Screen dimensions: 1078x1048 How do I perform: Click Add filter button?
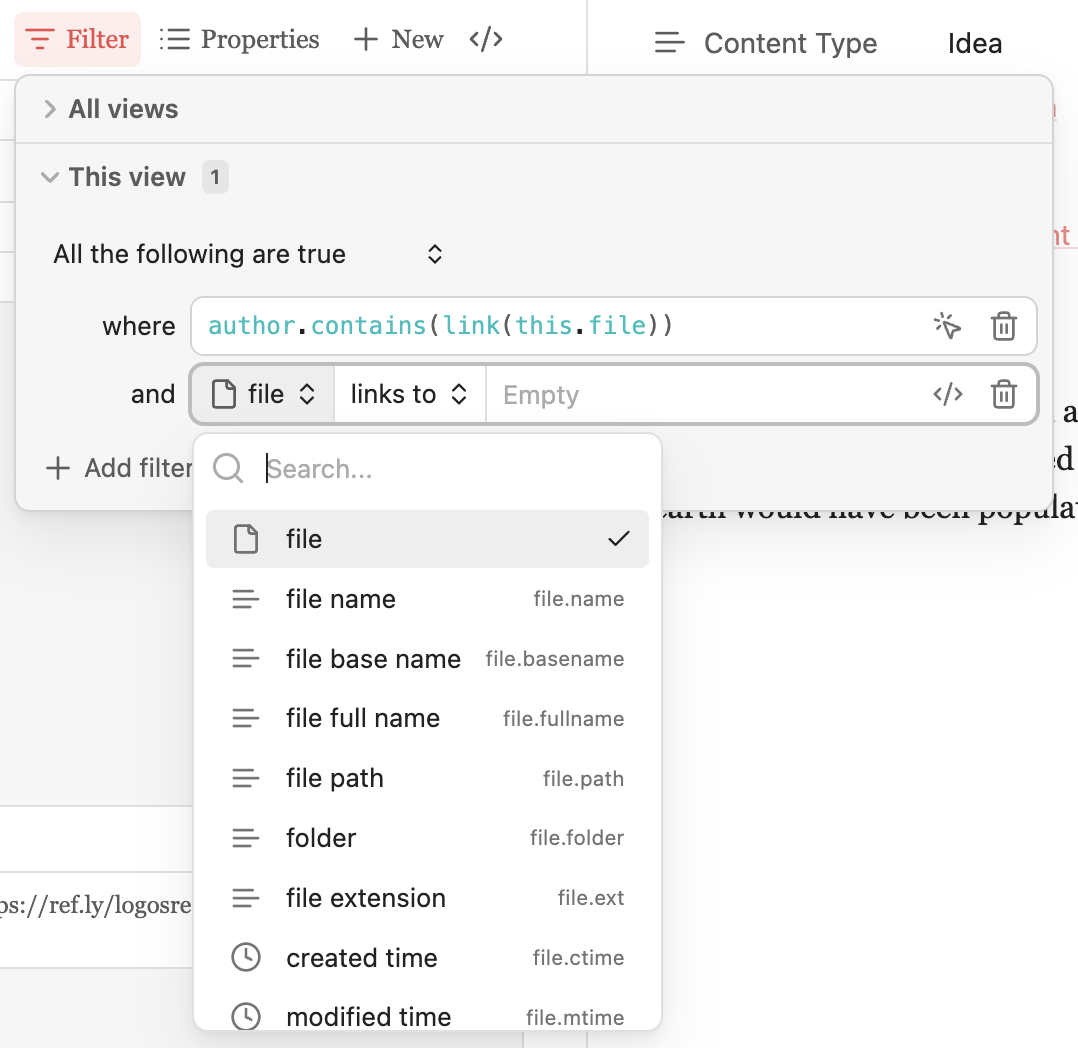pos(118,468)
